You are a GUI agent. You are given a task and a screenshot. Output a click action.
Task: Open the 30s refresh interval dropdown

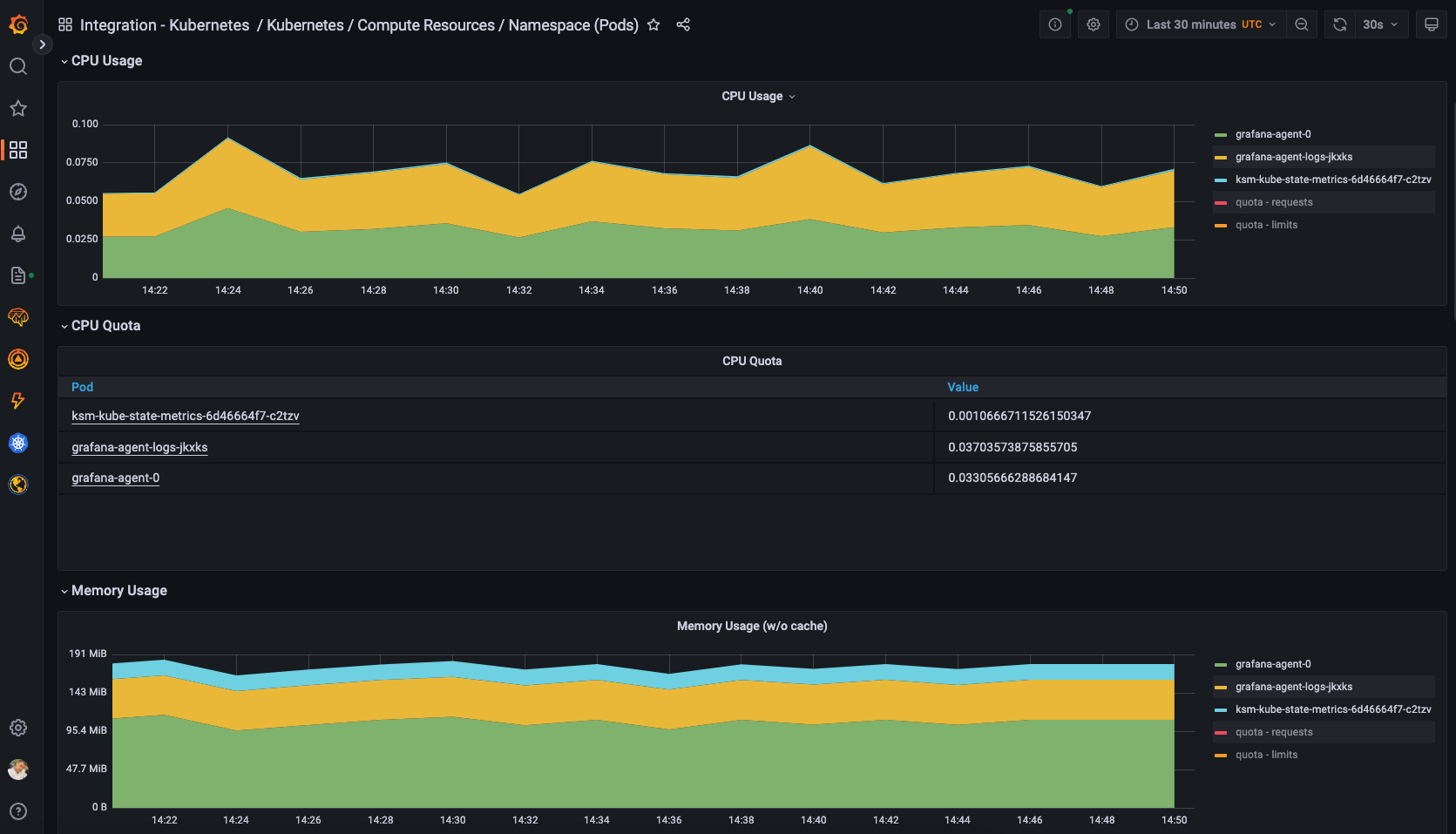tap(1379, 24)
